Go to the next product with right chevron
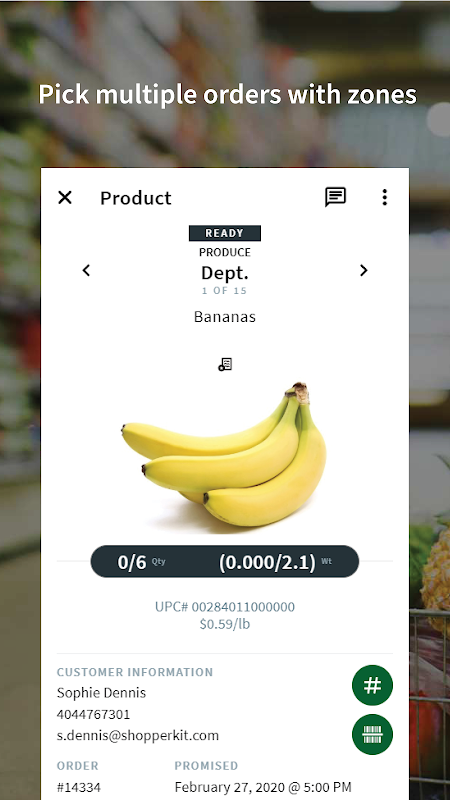 [363, 270]
